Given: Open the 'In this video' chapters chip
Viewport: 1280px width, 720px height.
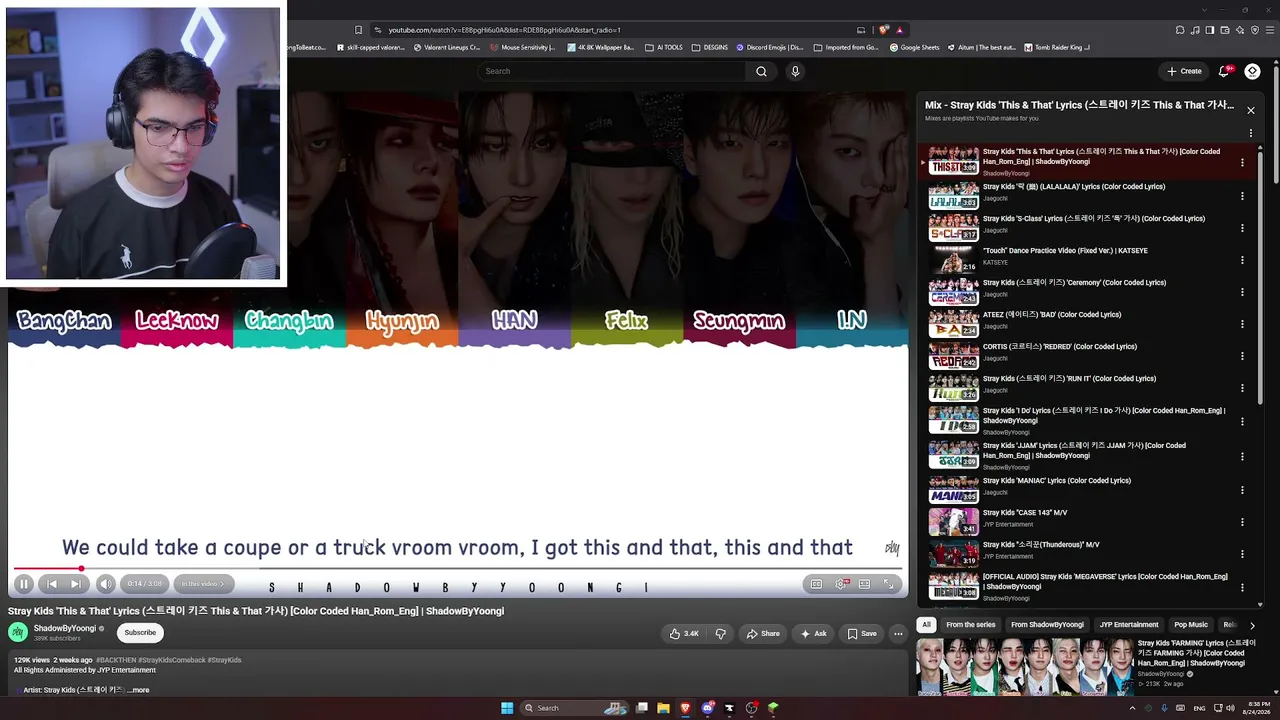Looking at the screenshot, I should tap(203, 584).
